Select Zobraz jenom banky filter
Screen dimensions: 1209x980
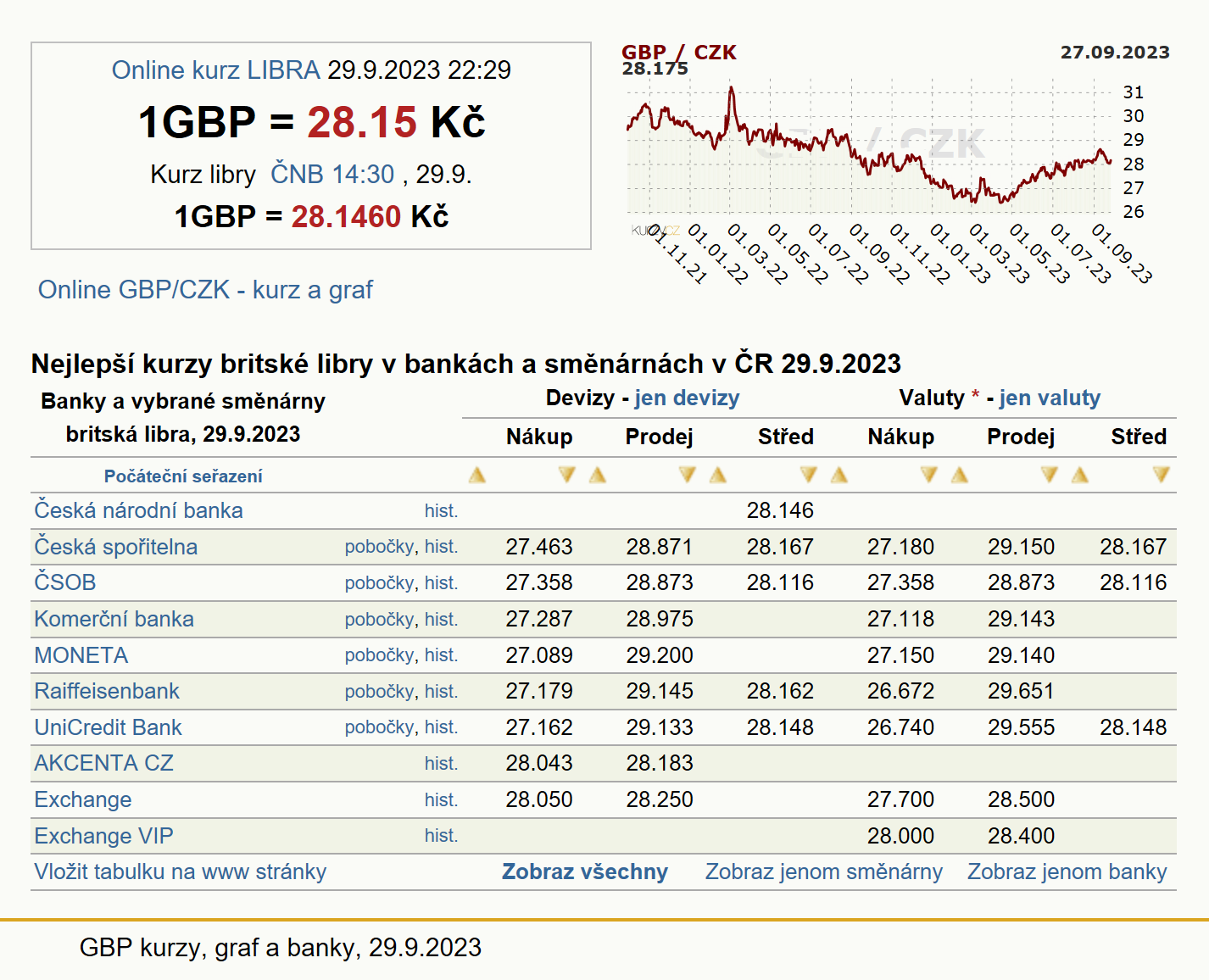pyautogui.click(x=1067, y=871)
